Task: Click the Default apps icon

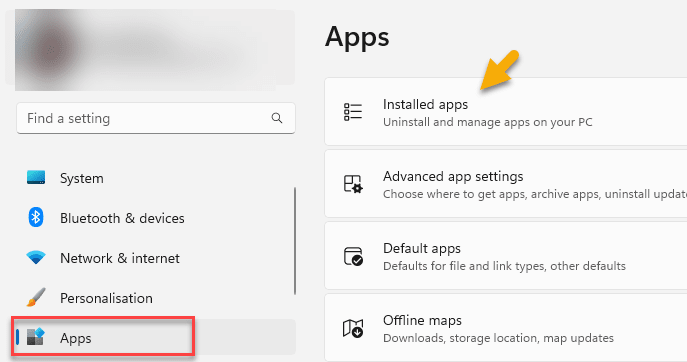Action: pyautogui.click(x=353, y=256)
